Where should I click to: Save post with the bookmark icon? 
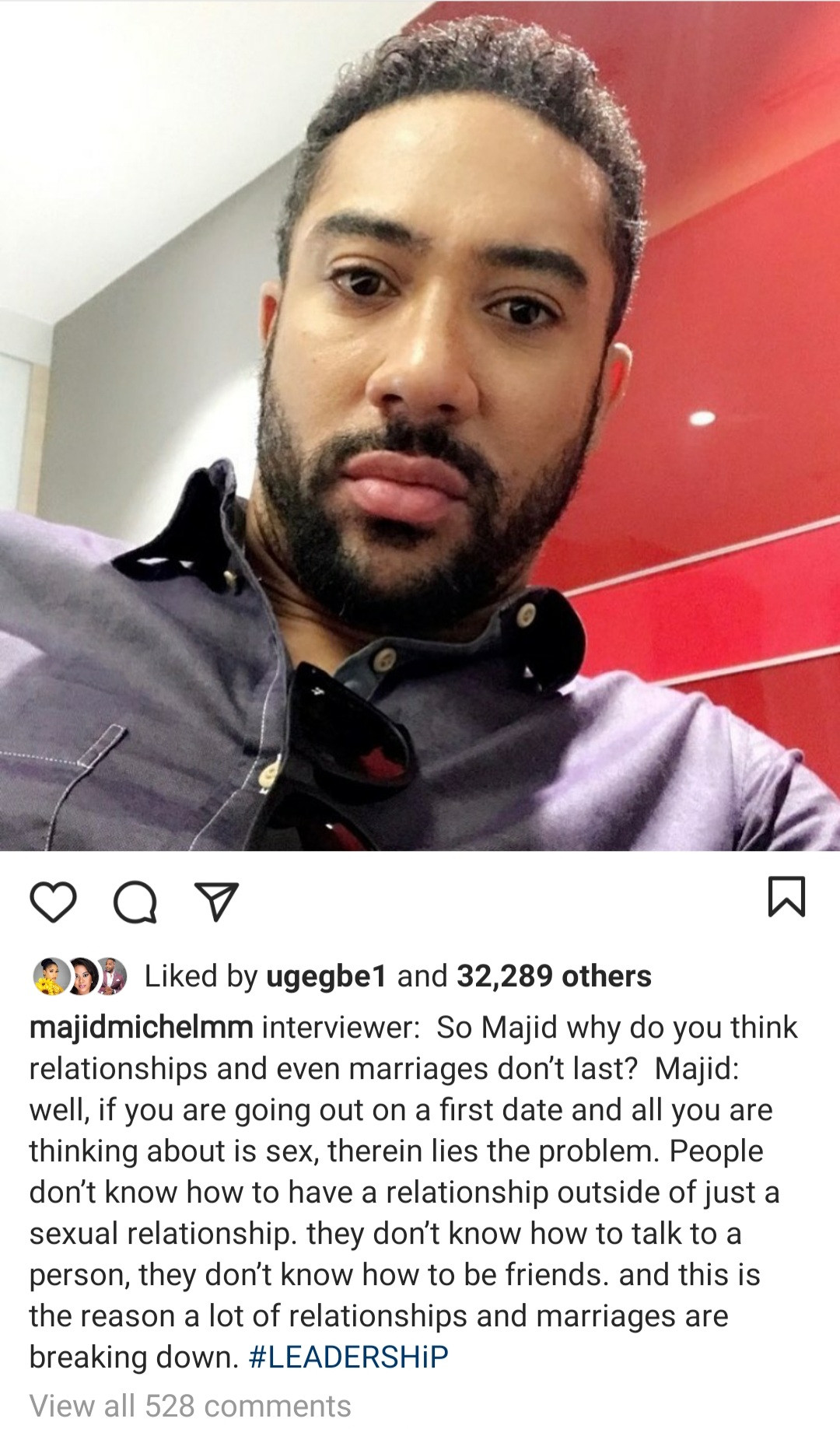[786, 897]
